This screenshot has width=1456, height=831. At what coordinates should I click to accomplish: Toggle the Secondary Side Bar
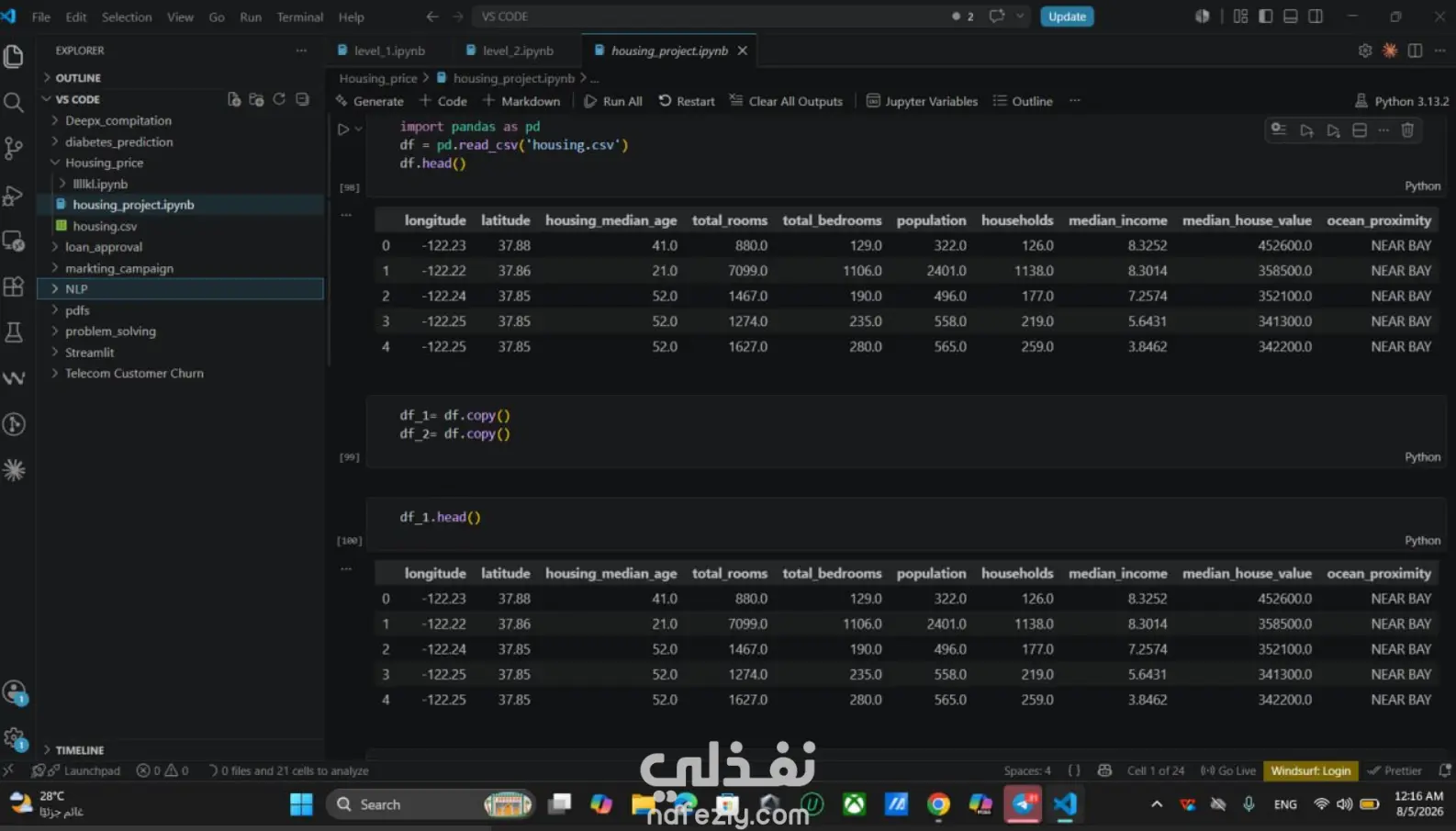[1316, 17]
